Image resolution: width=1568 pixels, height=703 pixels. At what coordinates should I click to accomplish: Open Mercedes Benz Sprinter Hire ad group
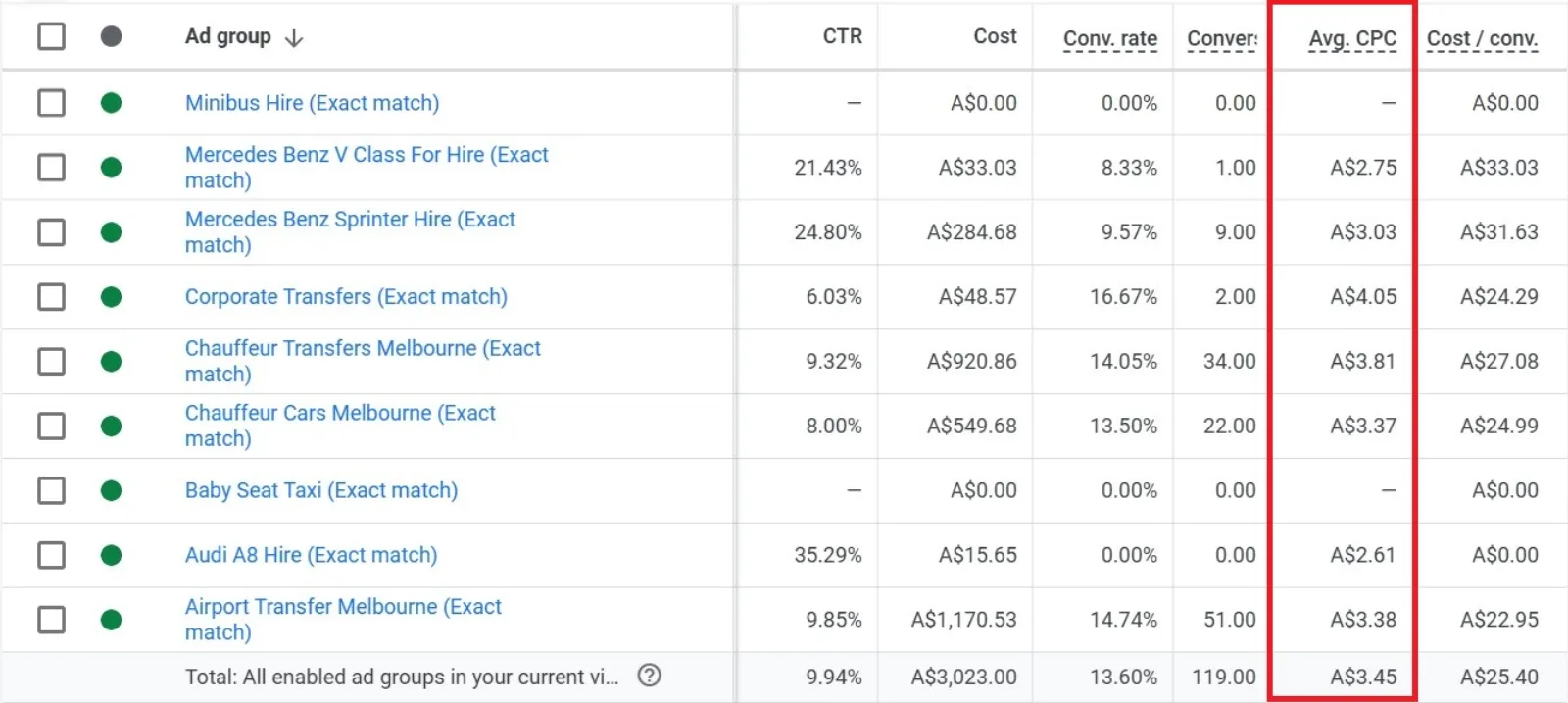(x=350, y=232)
